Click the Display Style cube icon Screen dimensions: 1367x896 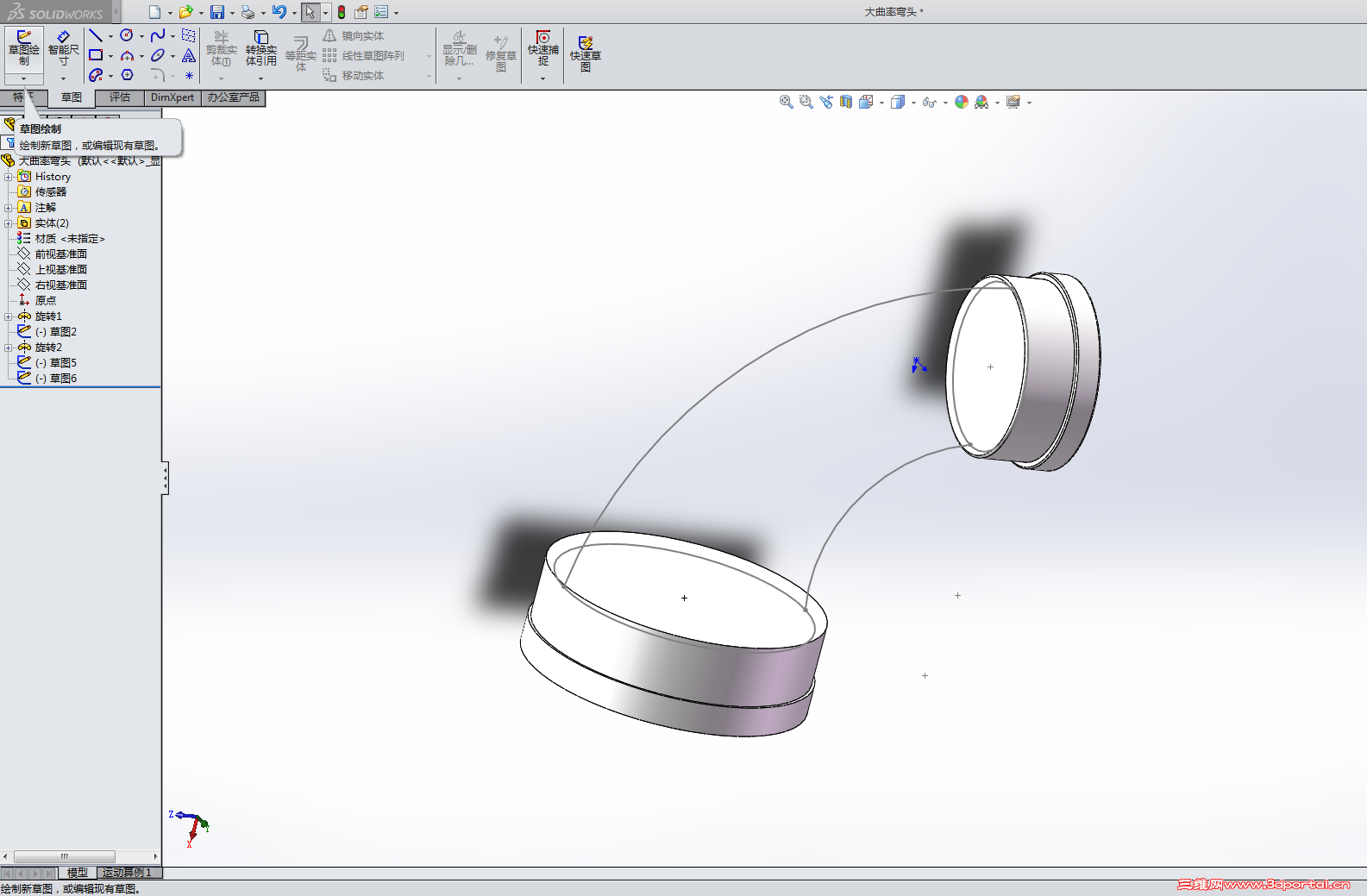click(x=898, y=102)
